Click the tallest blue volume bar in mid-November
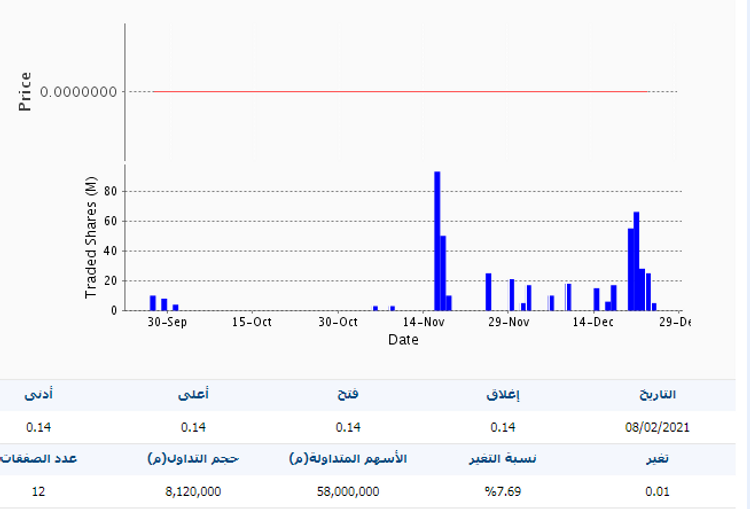Image resolution: width=750 pixels, height=509 pixels. (x=437, y=240)
